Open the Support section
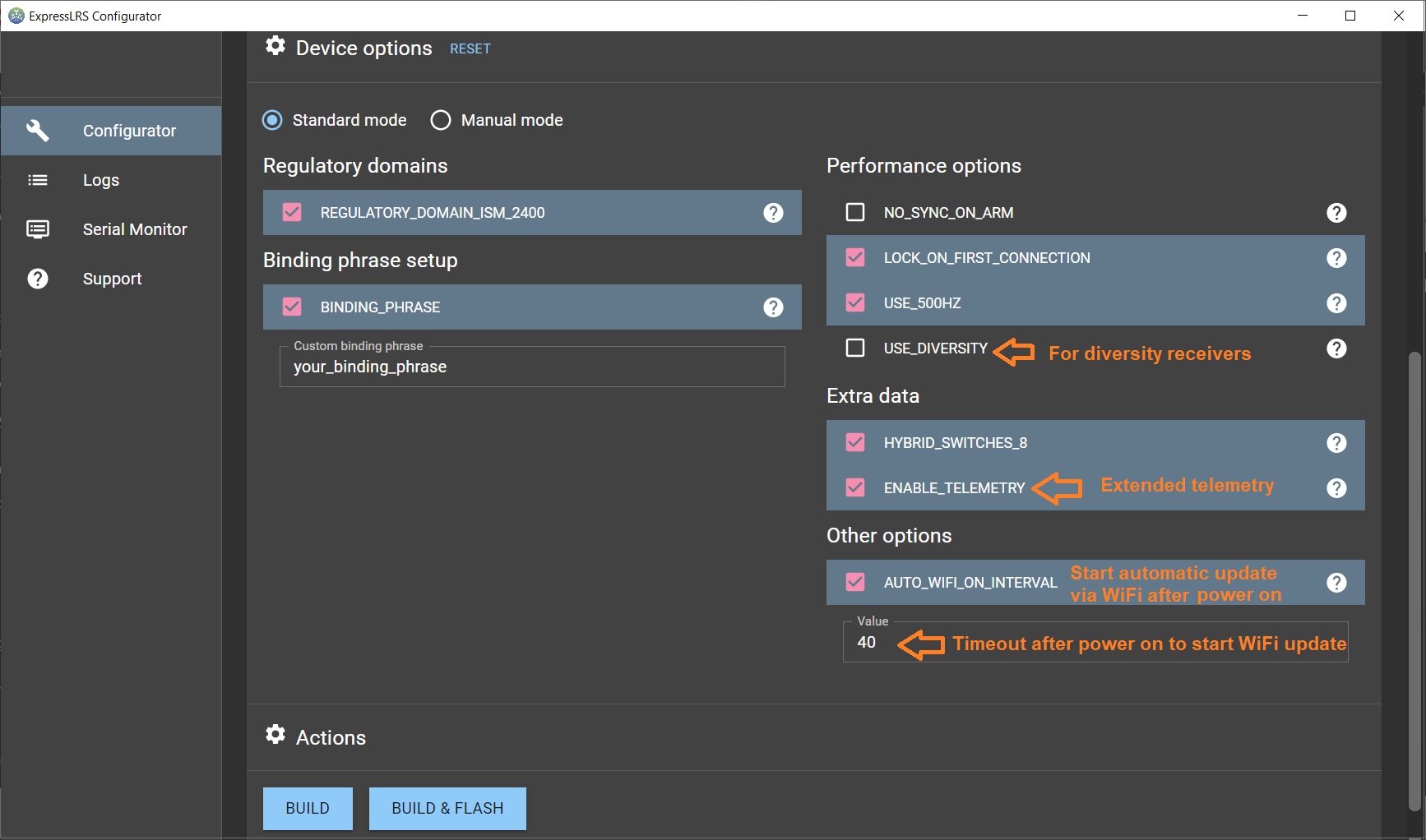The width and height of the screenshot is (1426, 840). pyautogui.click(x=111, y=279)
